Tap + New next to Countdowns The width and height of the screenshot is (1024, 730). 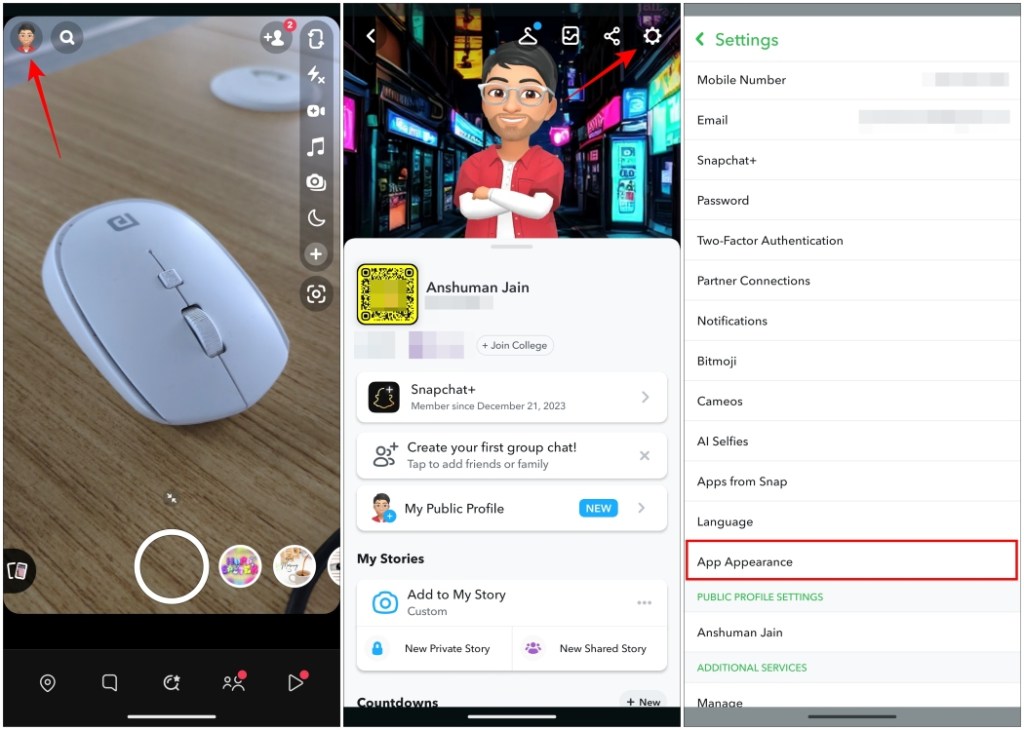point(643,701)
